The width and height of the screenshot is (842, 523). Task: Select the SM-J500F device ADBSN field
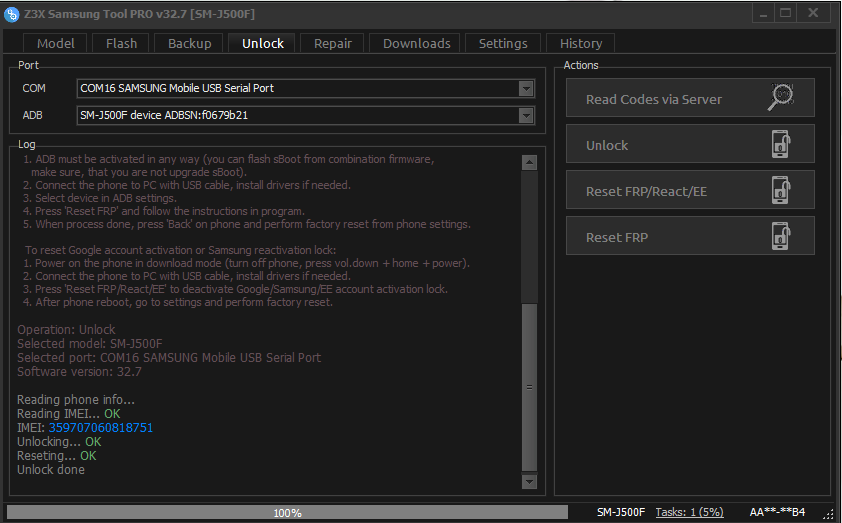(306, 115)
